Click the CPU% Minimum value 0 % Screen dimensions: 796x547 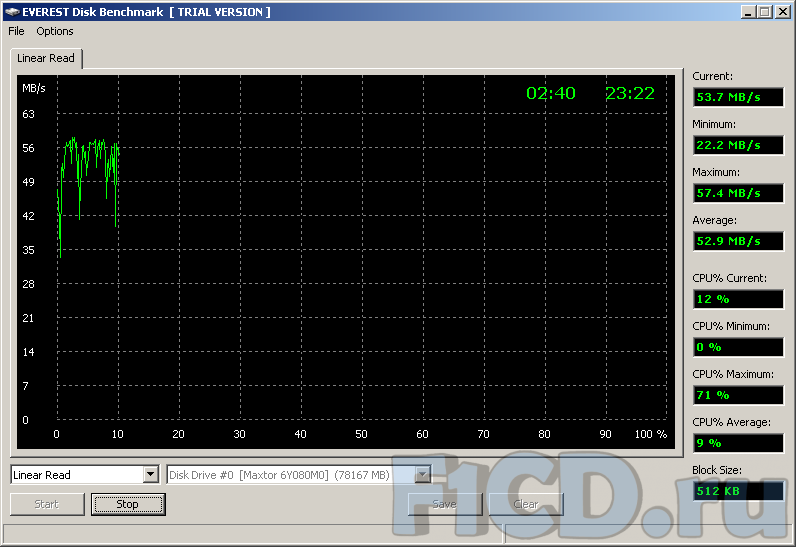(x=738, y=347)
